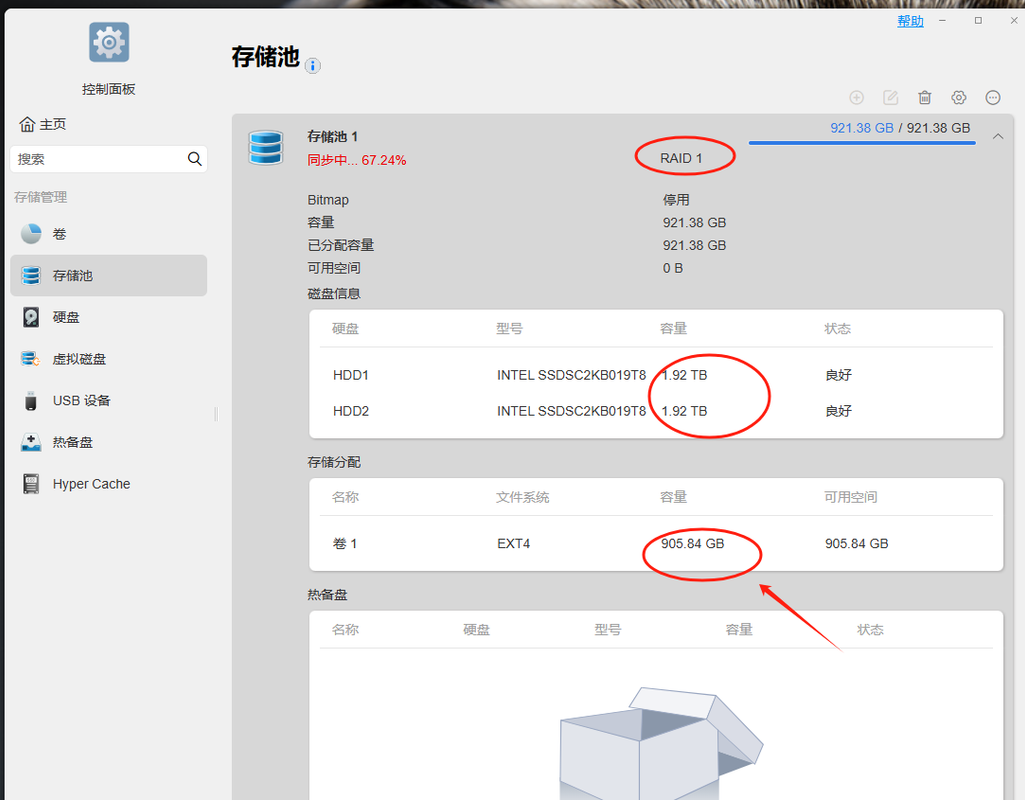Click the Hyper Cache icon
The width and height of the screenshot is (1025, 800).
click(x=31, y=484)
